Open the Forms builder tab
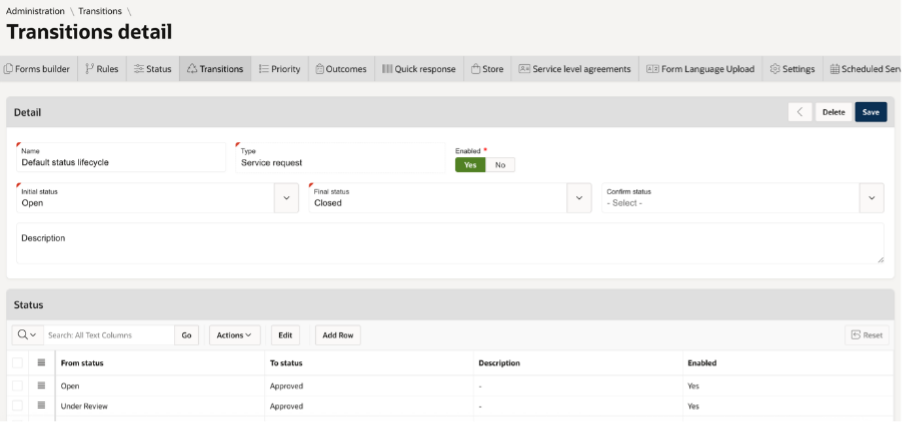This screenshot has width=903, height=423. tap(38, 68)
